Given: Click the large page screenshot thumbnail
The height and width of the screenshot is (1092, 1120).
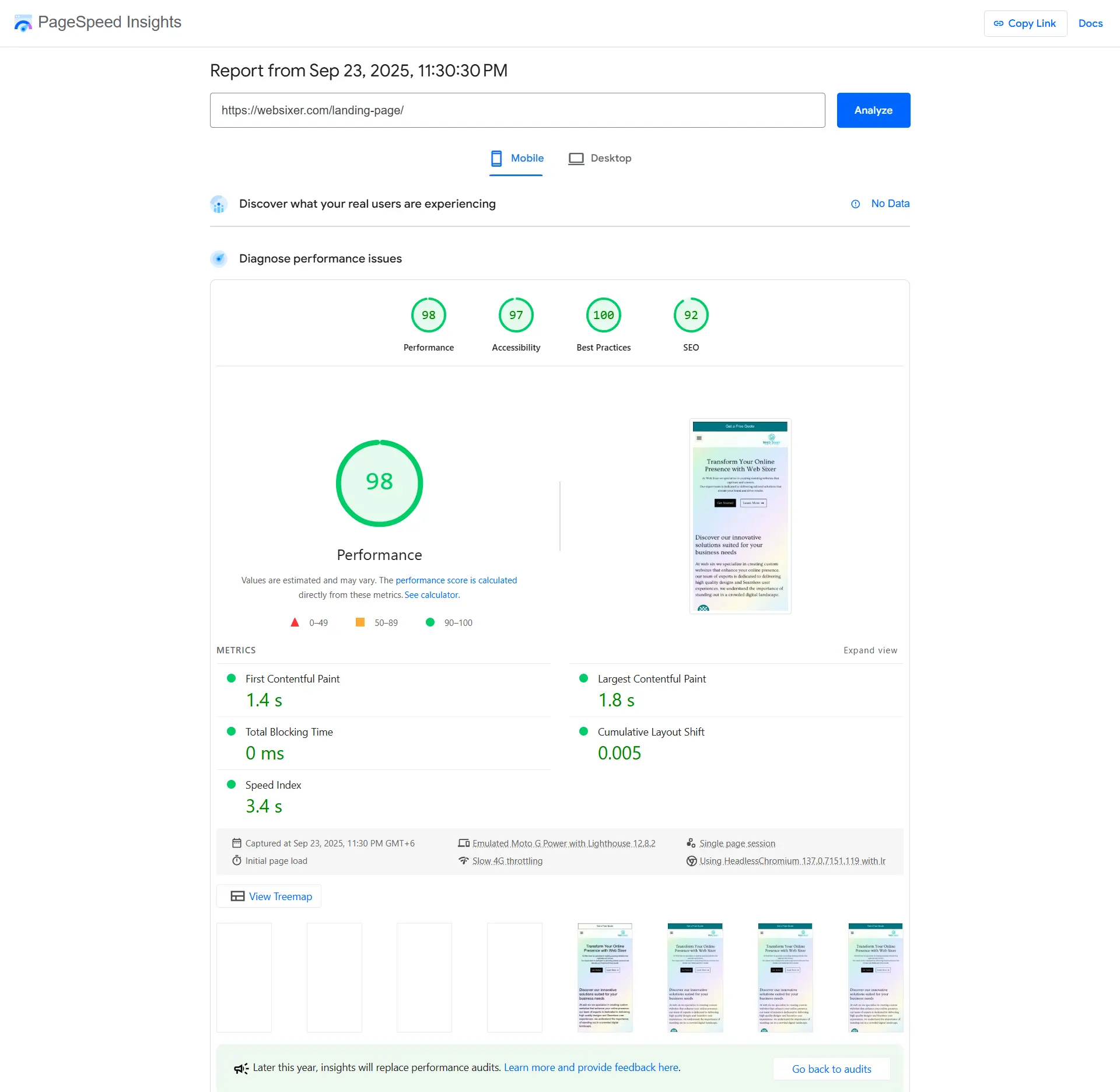Looking at the screenshot, I should [740, 516].
